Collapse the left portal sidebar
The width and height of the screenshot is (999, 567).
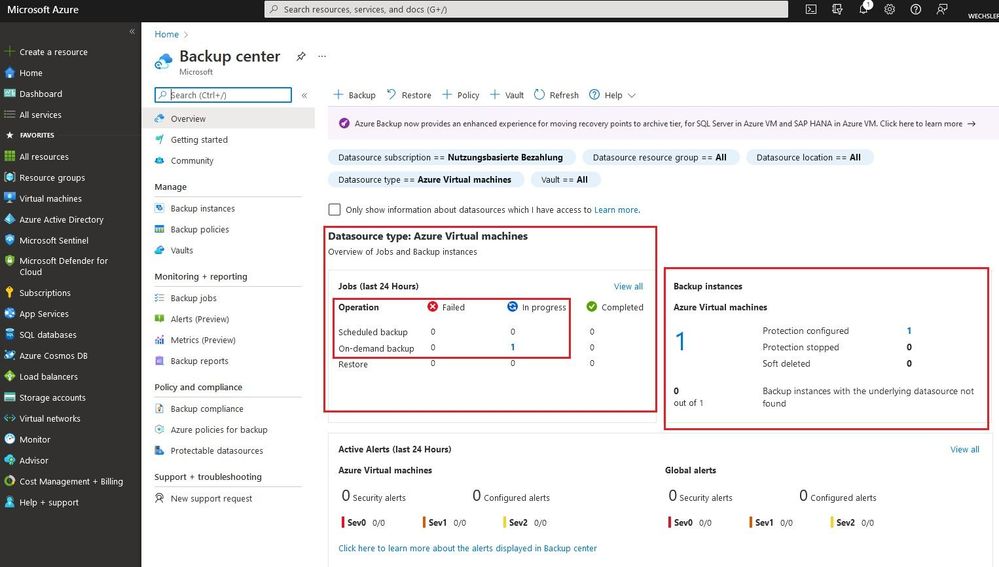(132, 31)
